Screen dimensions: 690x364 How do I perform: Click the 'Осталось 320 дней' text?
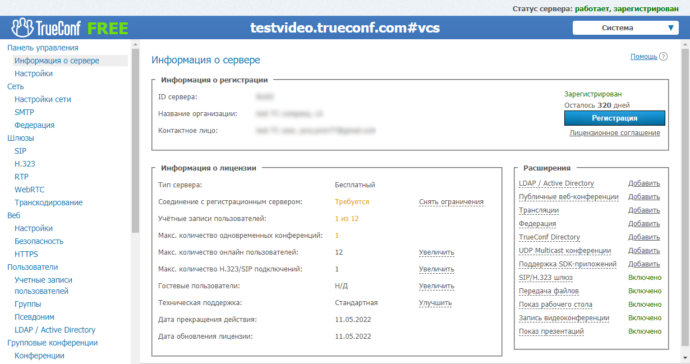pos(597,105)
